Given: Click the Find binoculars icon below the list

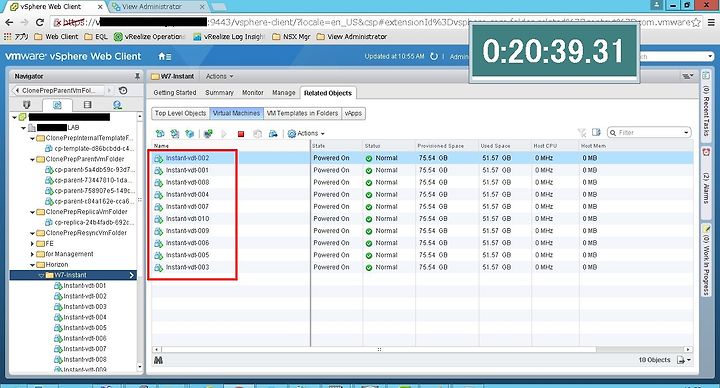Looking at the screenshot, I should (x=158, y=360).
